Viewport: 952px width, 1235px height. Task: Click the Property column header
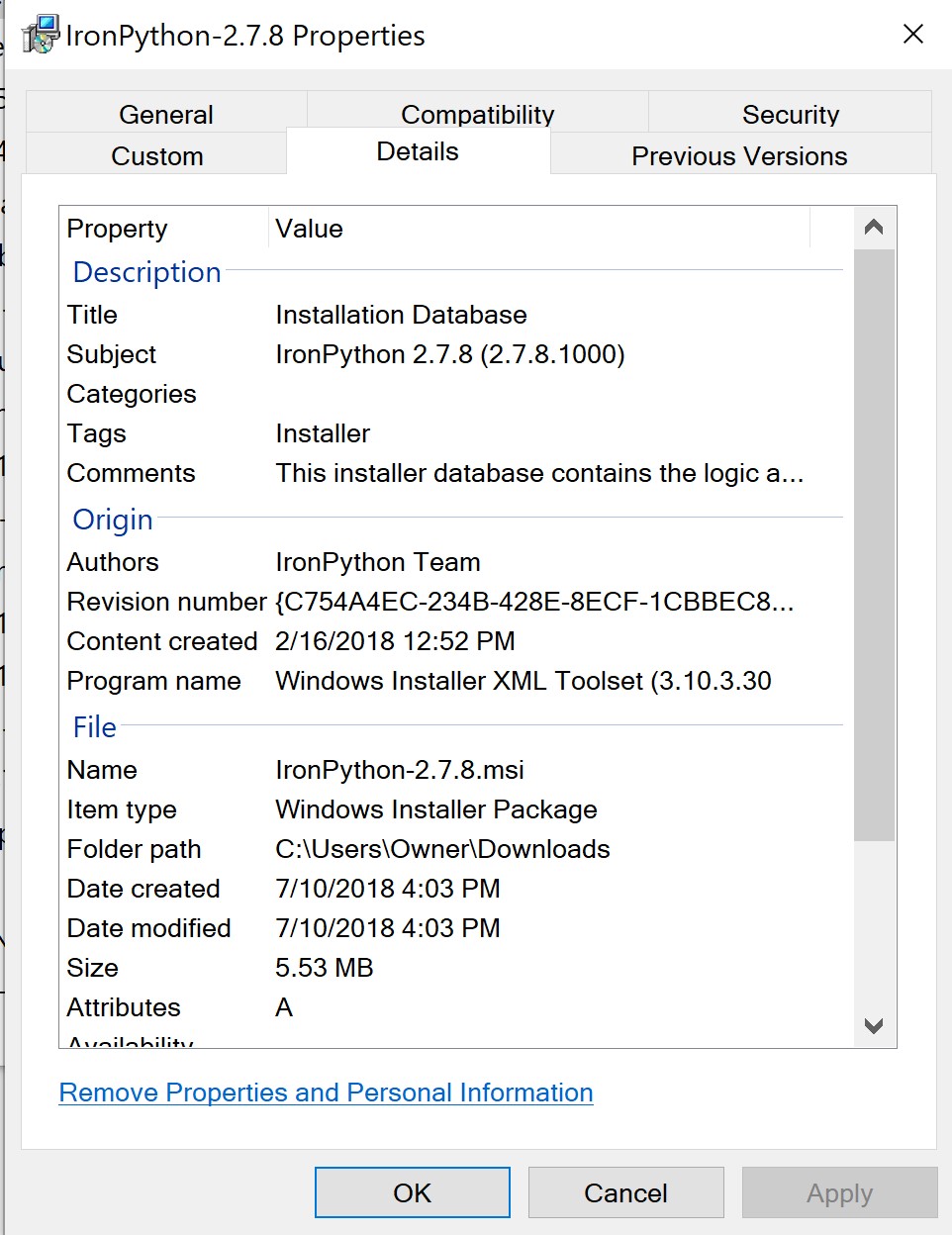pos(116,229)
